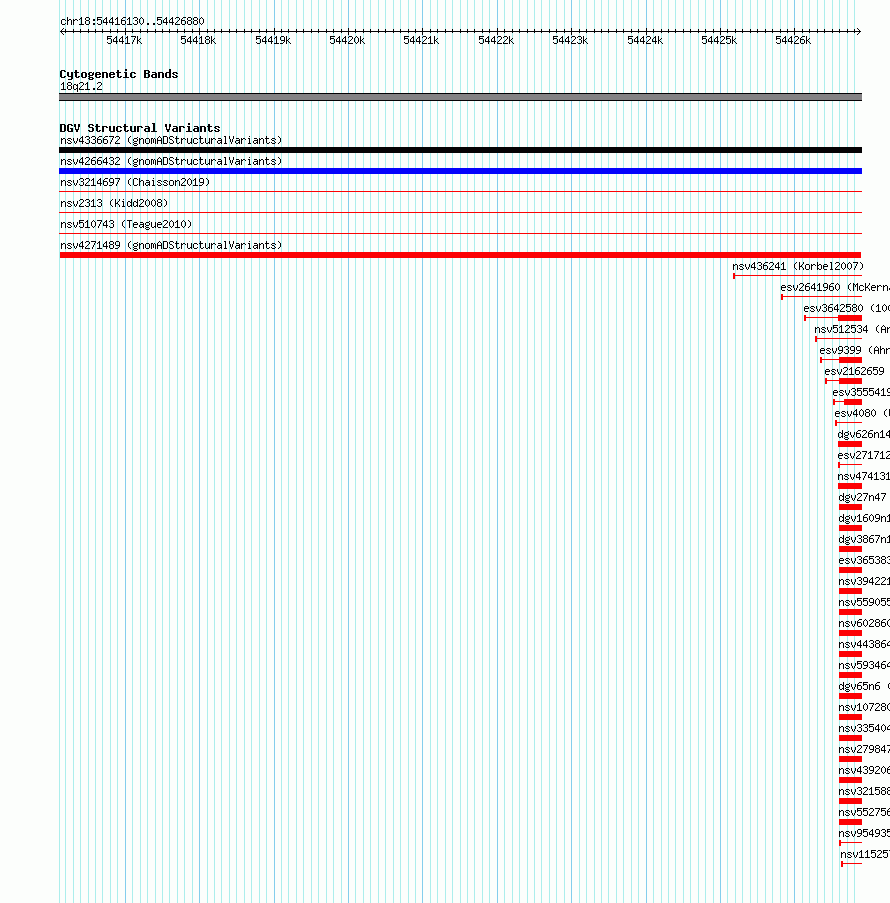Click the red block under the nsv321588 label

click(x=850, y=801)
